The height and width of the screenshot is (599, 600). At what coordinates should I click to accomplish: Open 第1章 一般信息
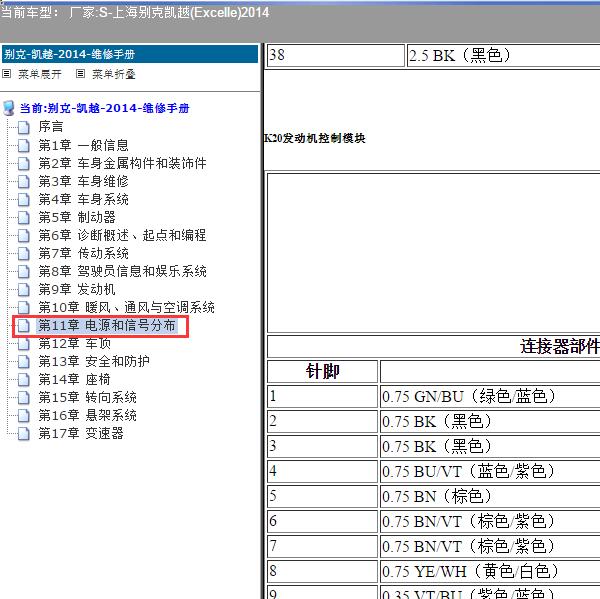pyautogui.click(x=83, y=145)
